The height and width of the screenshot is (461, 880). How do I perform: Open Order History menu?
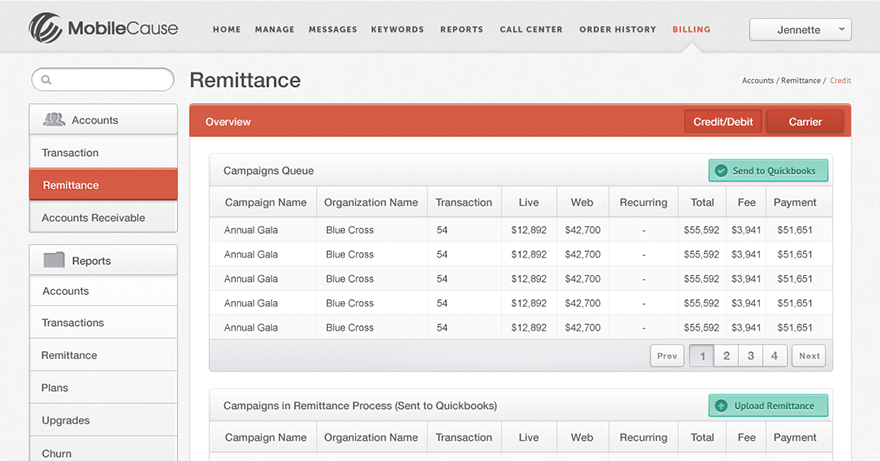[x=617, y=30]
